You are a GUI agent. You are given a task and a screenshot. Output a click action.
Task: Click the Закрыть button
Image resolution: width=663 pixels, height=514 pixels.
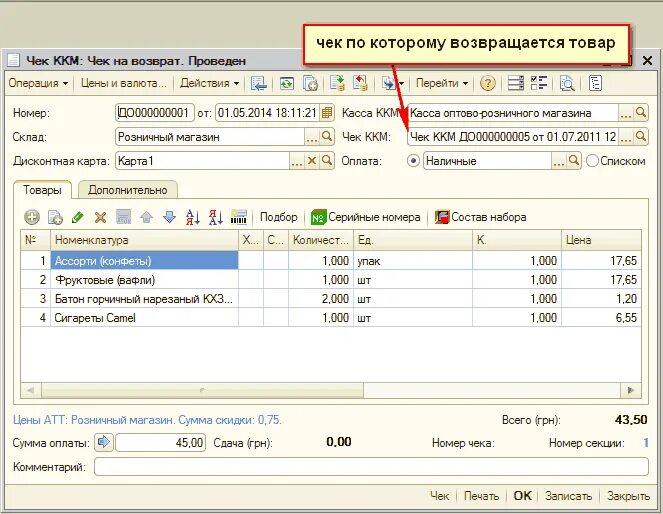(628, 495)
